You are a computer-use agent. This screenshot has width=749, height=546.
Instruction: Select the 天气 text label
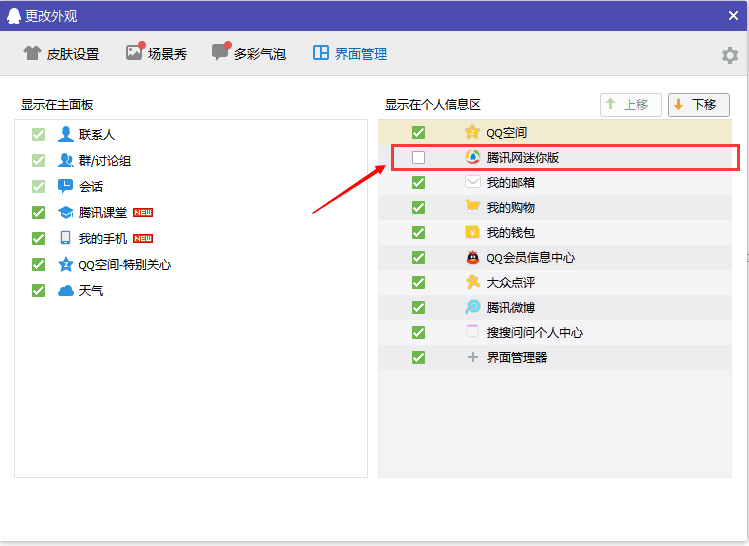point(91,290)
